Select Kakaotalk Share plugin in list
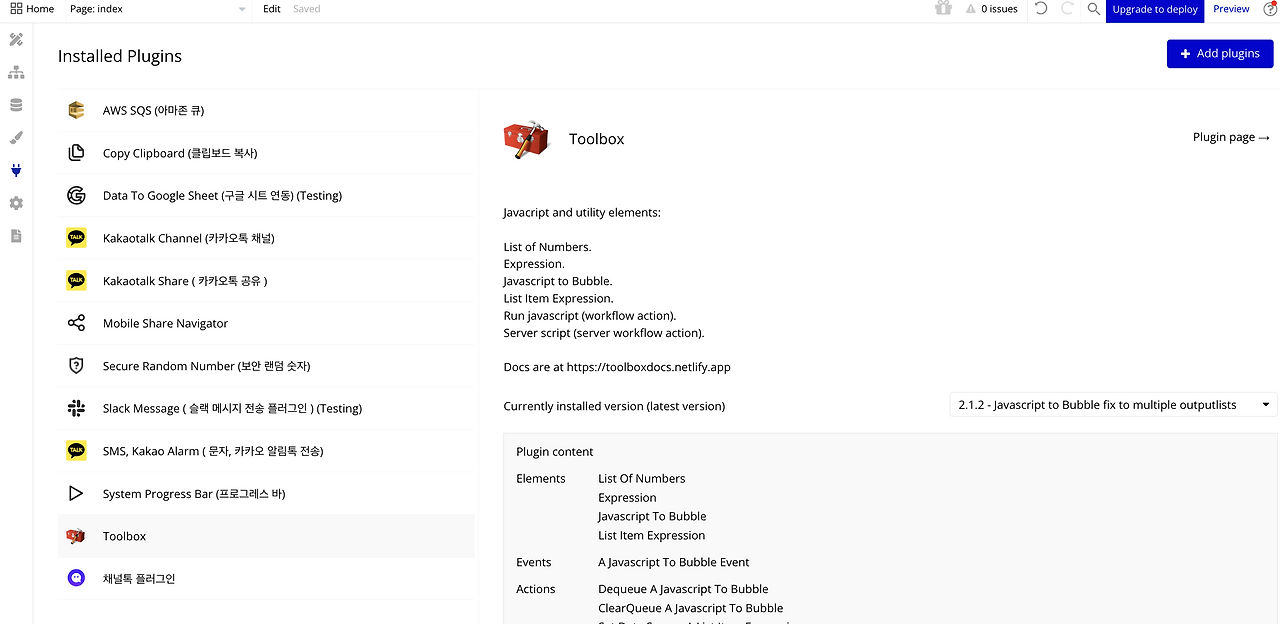Image resolution: width=1280 pixels, height=624 pixels. click(x=185, y=281)
